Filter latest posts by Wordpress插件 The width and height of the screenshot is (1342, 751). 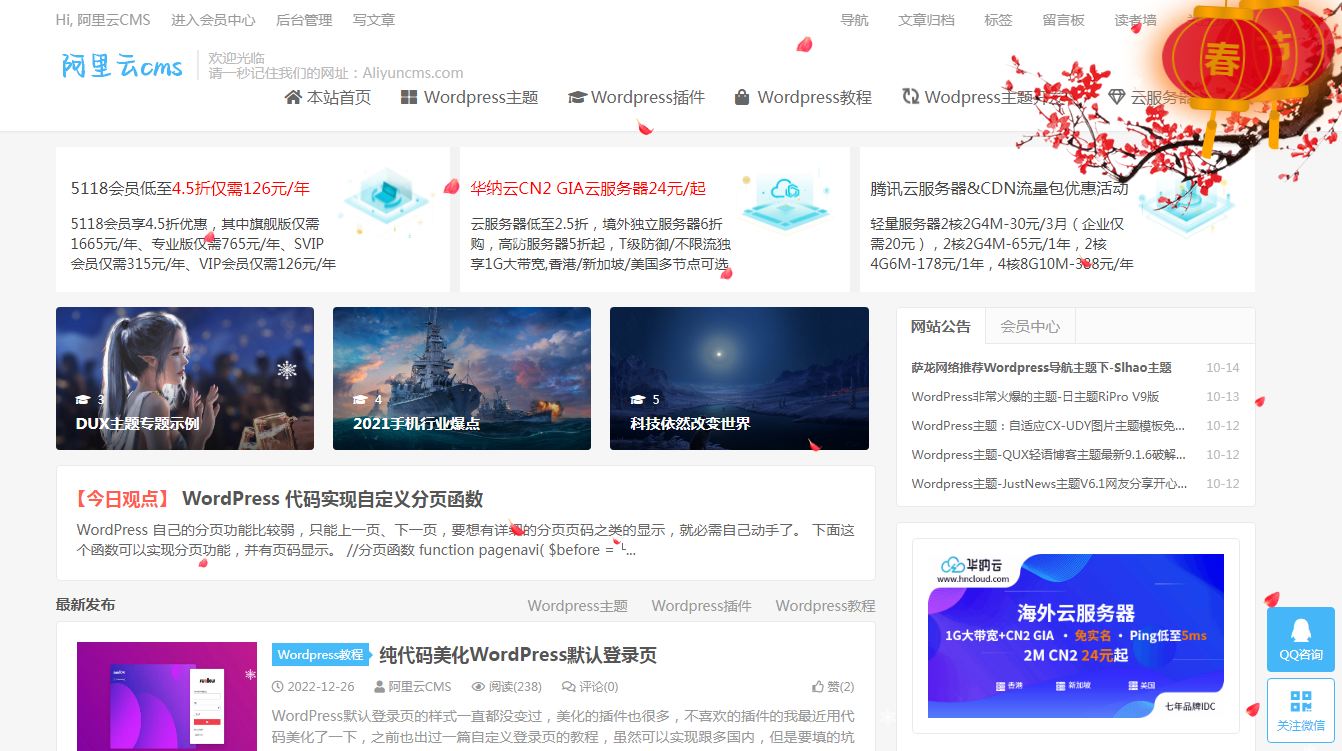pos(702,606)
